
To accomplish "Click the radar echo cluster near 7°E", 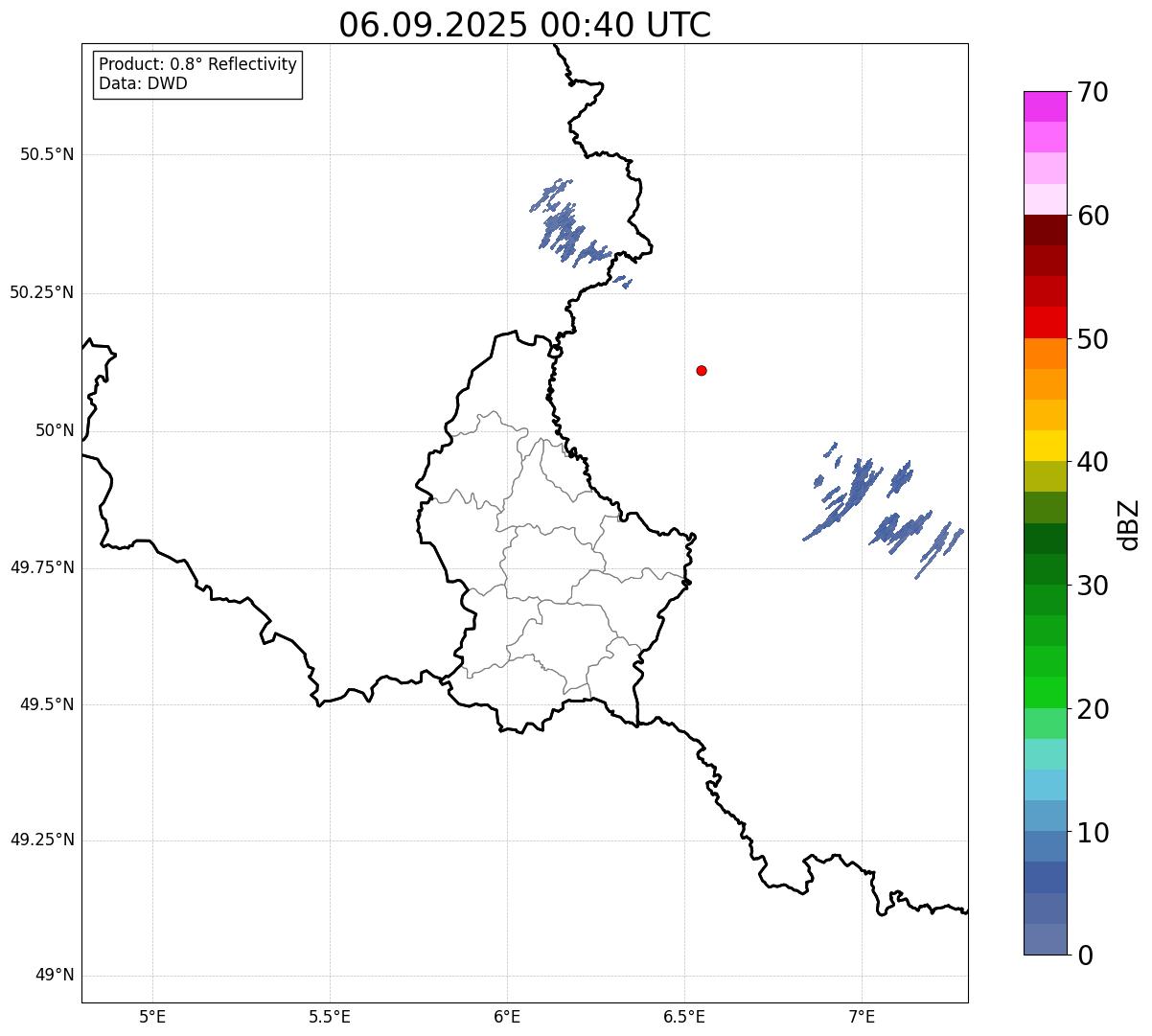I will pyautogui.click(x=882, y=510).
